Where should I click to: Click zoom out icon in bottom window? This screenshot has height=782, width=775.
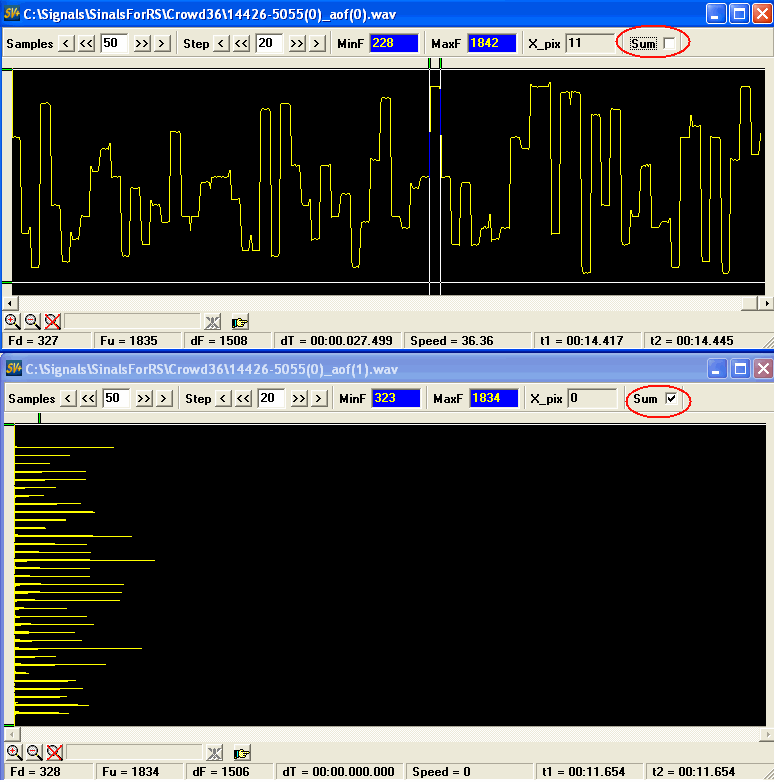click(32, 752)
